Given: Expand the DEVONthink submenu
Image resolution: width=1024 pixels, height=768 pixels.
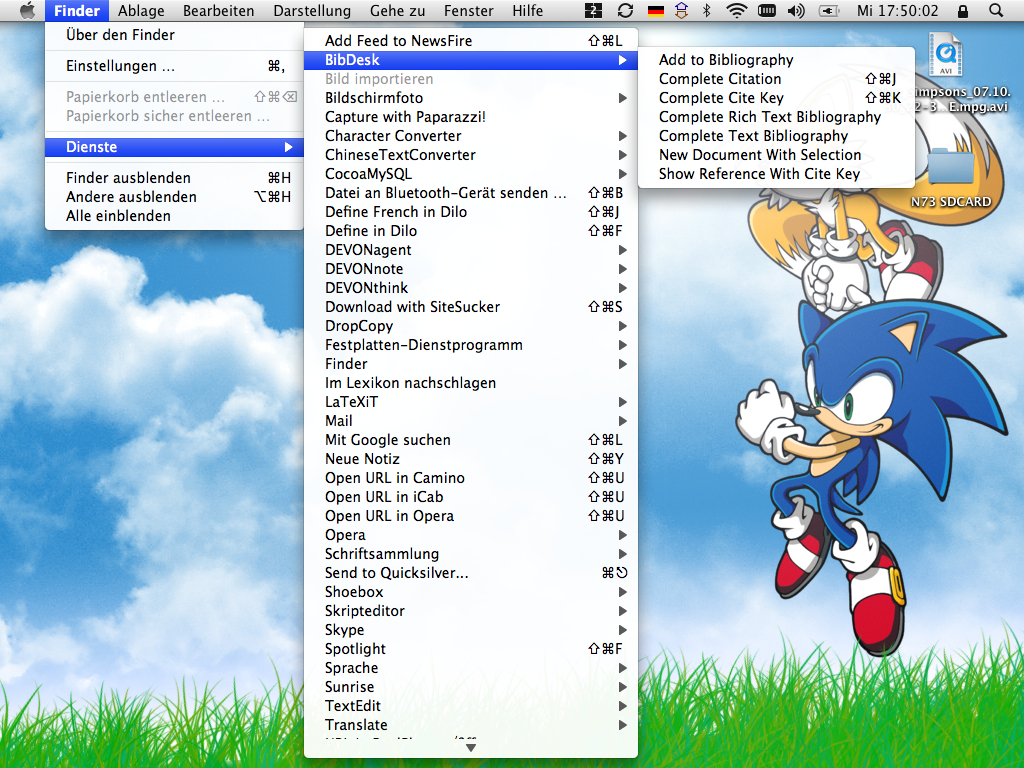Looking at the screenshot, I should click(471, 287).
